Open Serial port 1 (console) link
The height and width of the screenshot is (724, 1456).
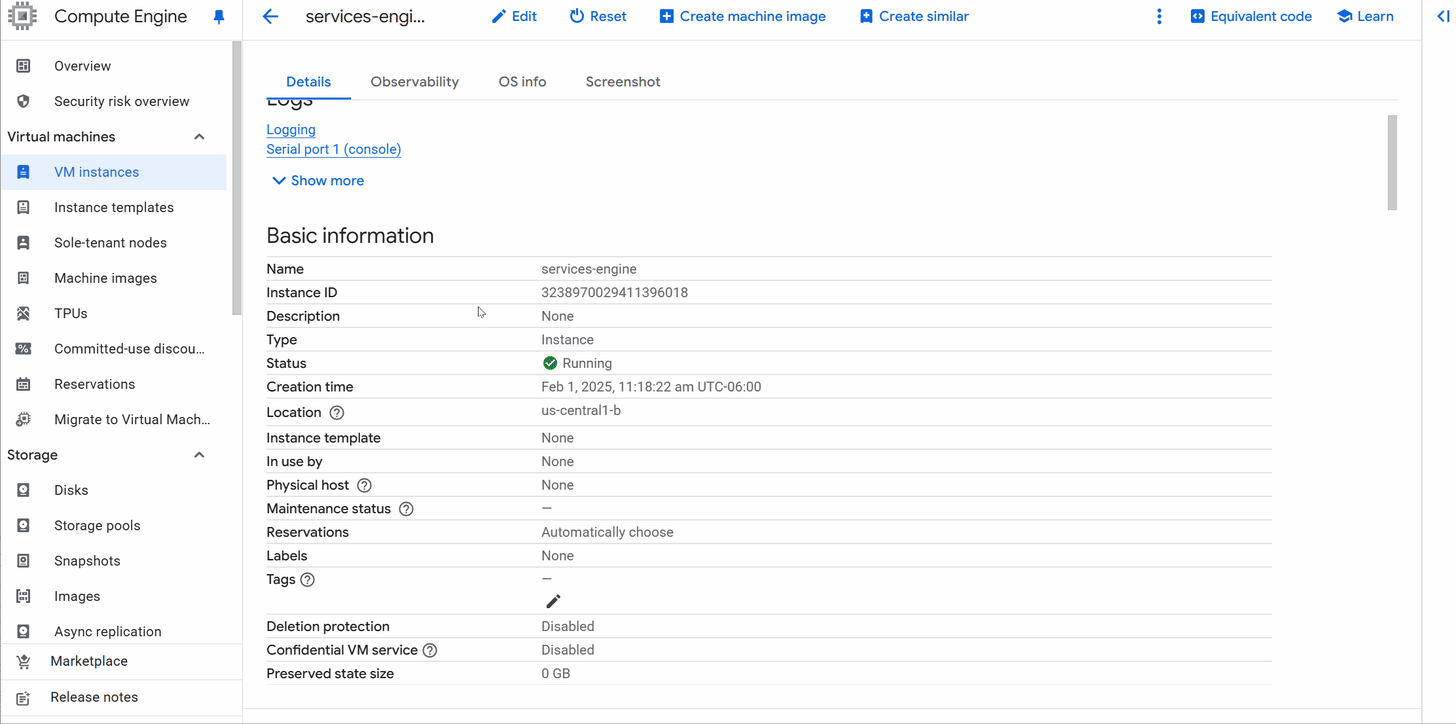click(334, 149)
